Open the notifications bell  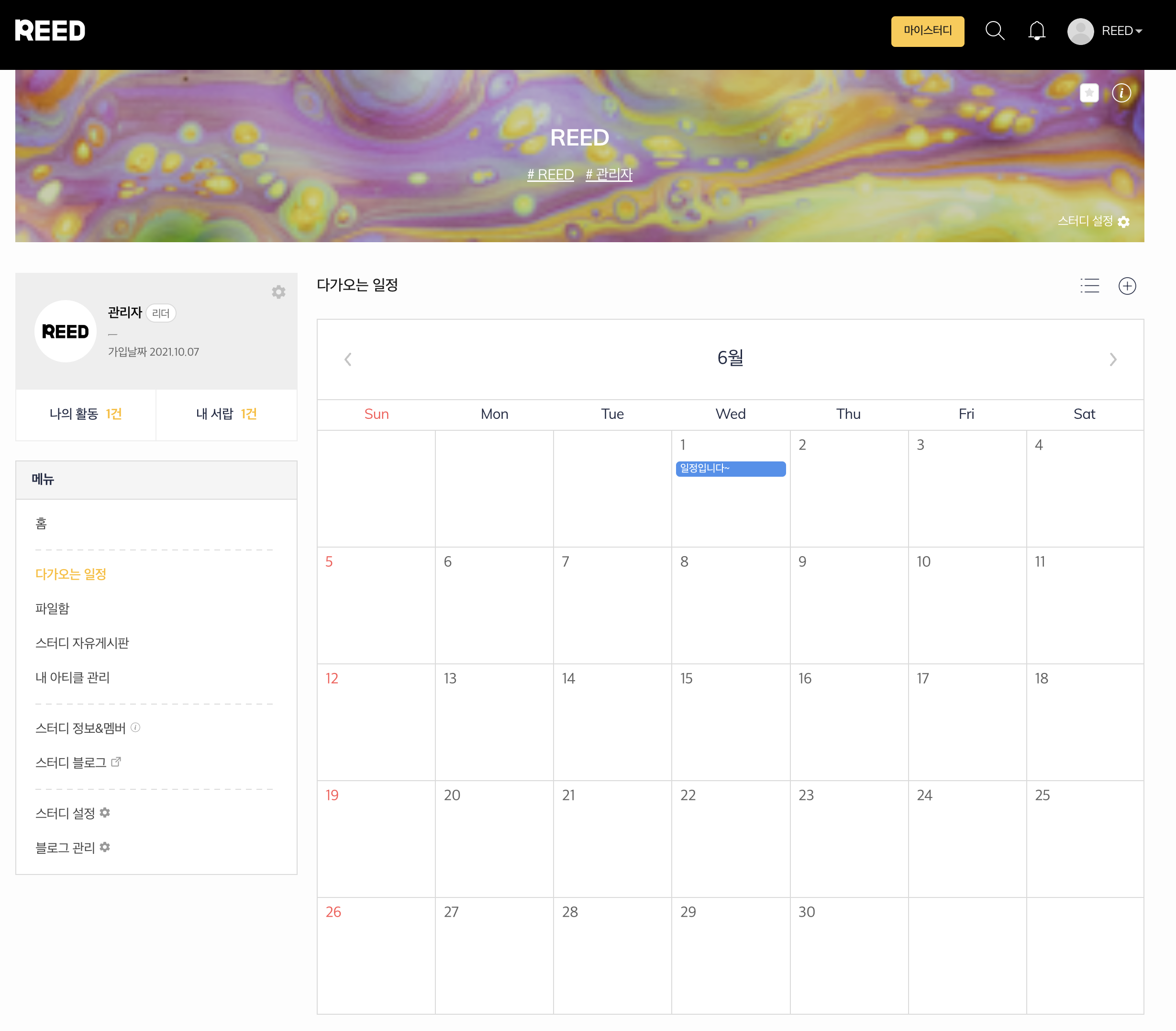point(1036,31)
